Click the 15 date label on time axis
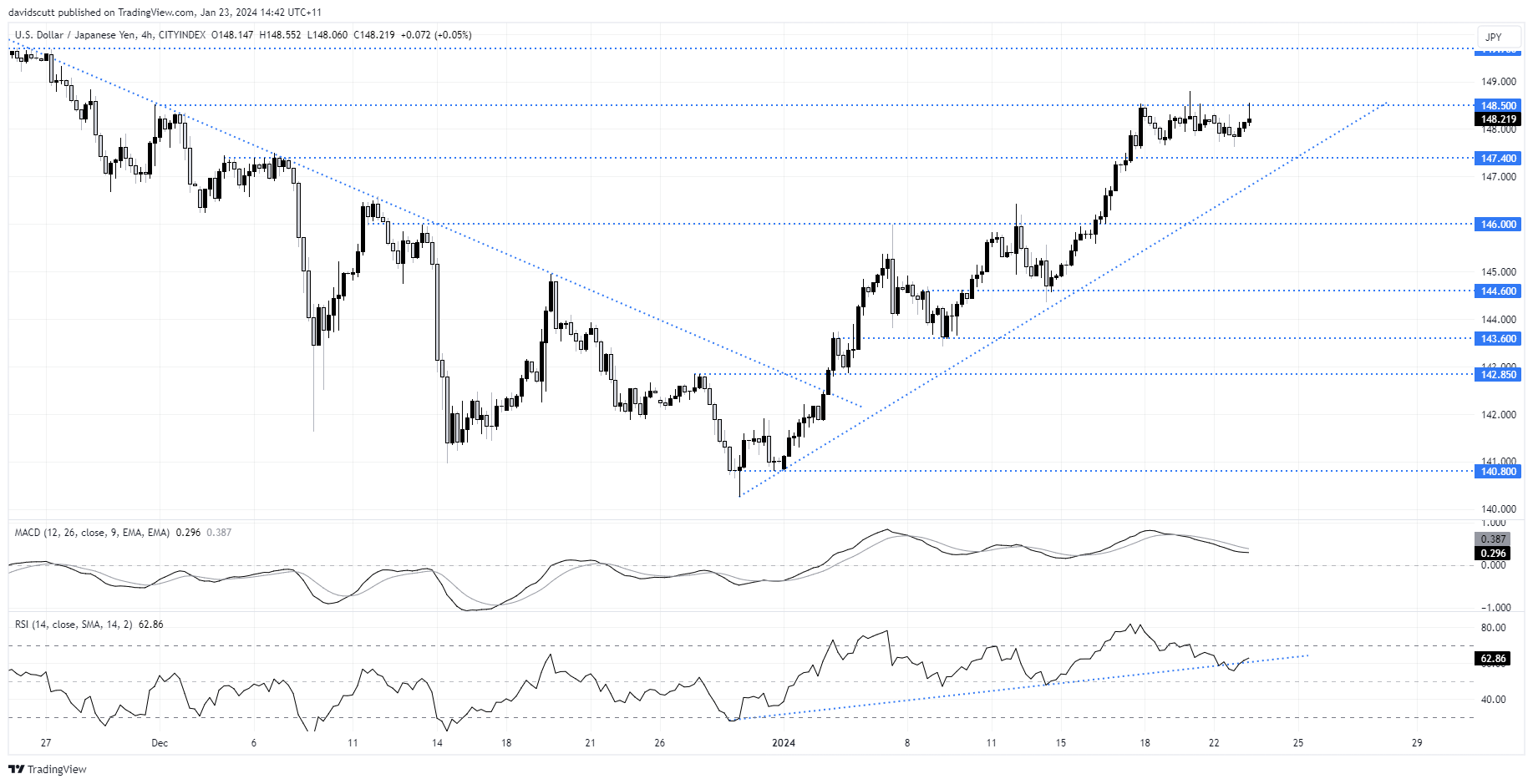This screenshot has width=1533, height=784. click(1061, 743)
